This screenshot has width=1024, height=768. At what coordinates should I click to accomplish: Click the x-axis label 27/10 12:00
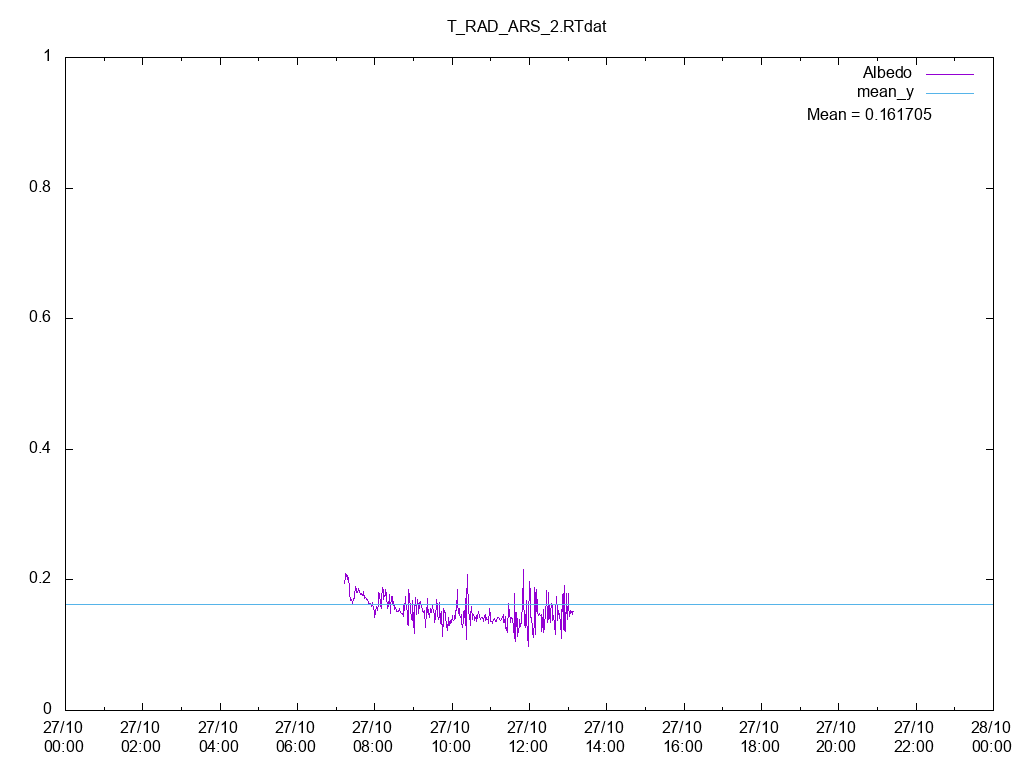(x=527, y=737)
